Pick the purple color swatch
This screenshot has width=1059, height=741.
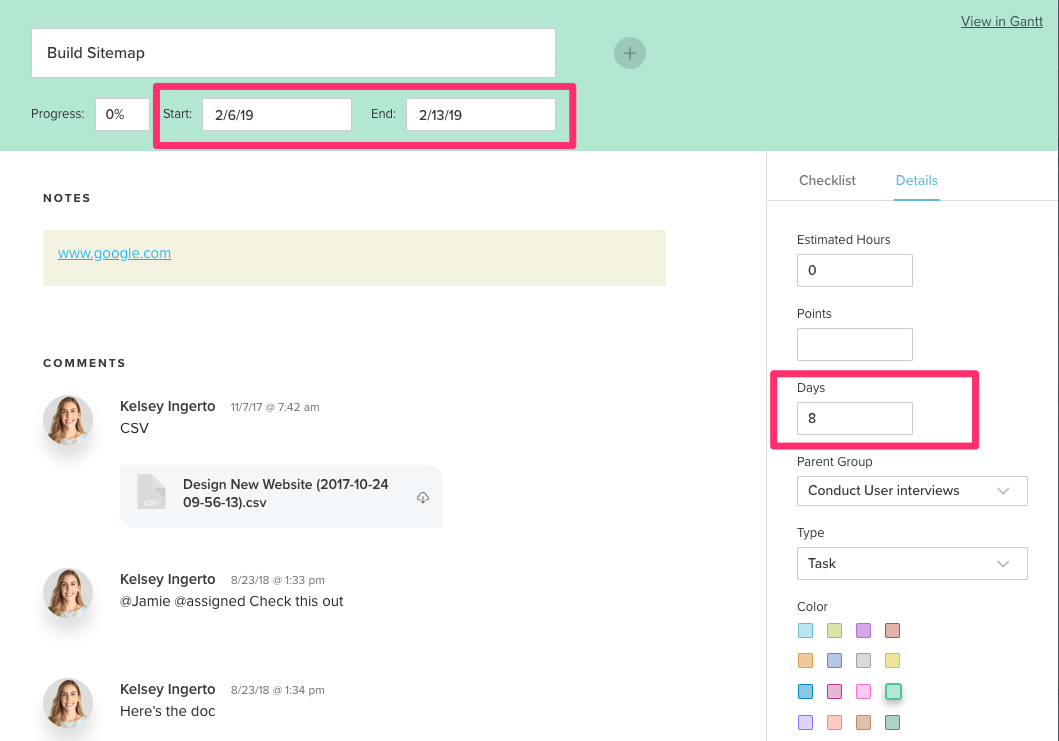click(863, 630)
